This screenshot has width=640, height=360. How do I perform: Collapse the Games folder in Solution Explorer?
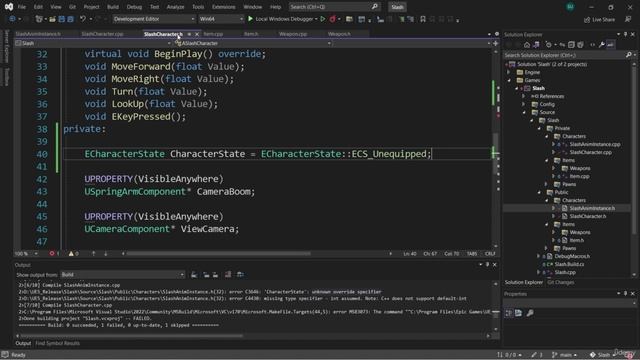[x=509, y=80]
